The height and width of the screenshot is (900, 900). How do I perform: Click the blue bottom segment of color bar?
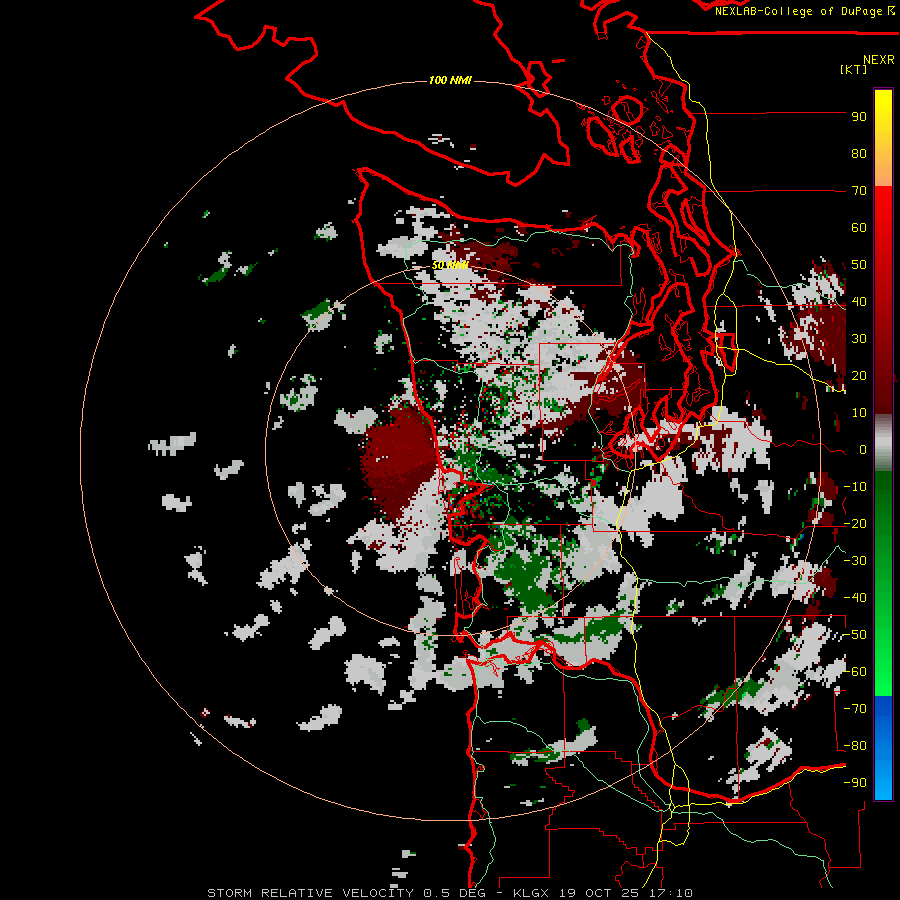click(x=883, y=748)
